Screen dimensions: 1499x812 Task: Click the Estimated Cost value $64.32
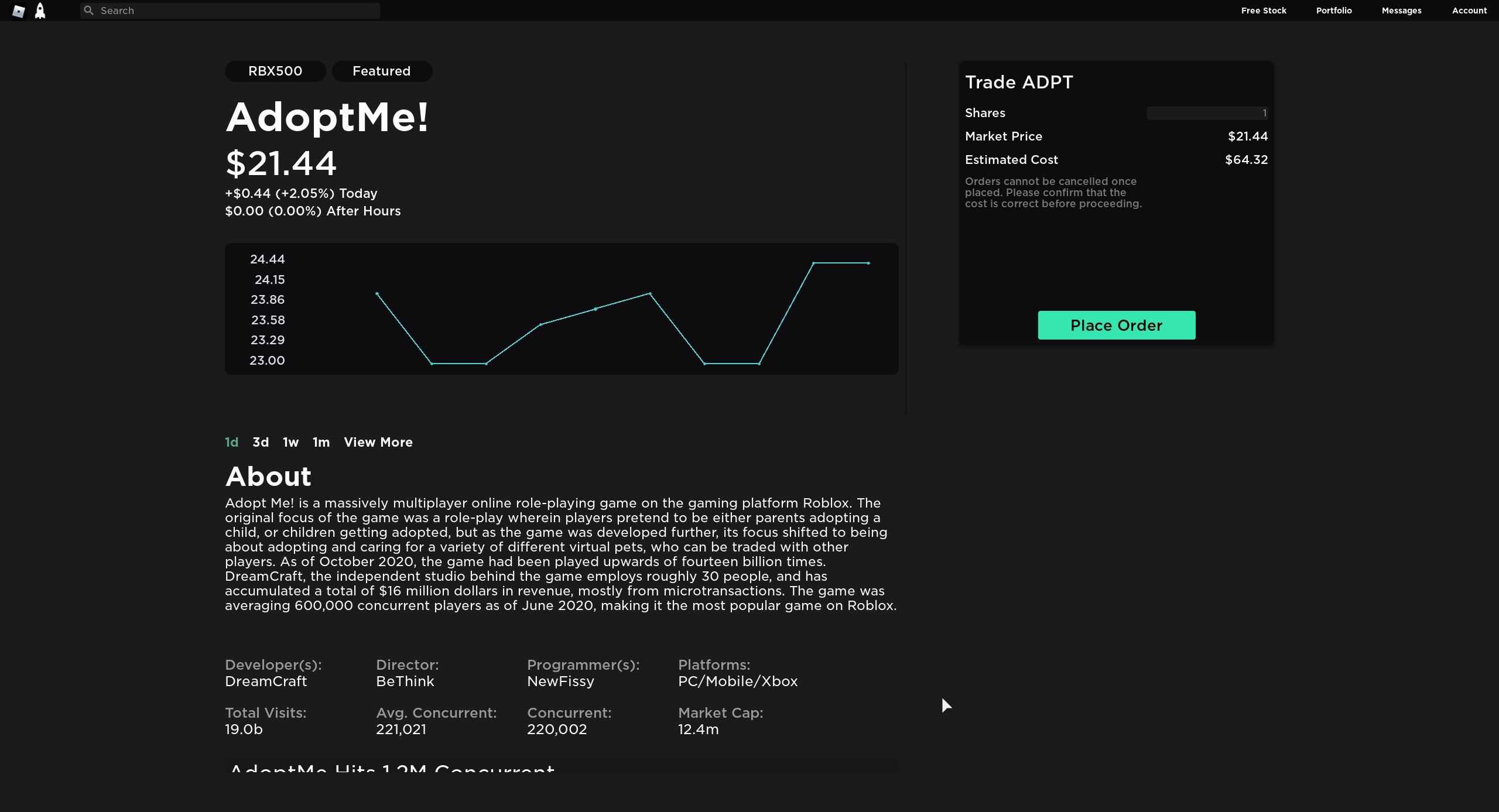coord(1246,160)
